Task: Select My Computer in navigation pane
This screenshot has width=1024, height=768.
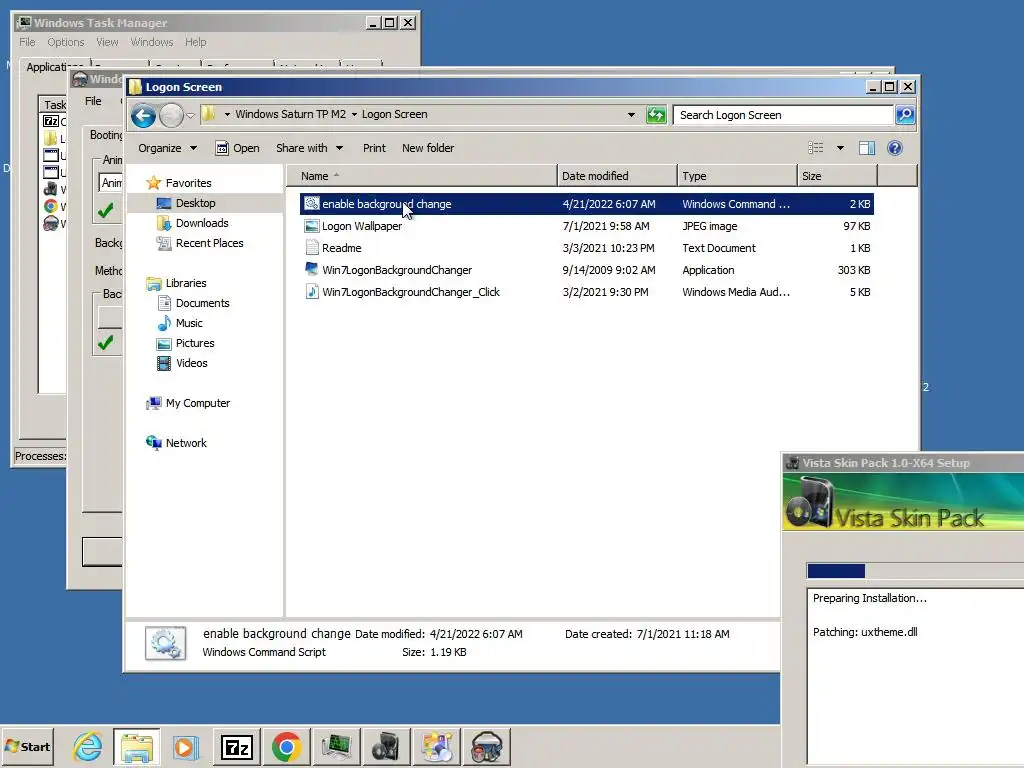Action: click(x=197, y=403)
